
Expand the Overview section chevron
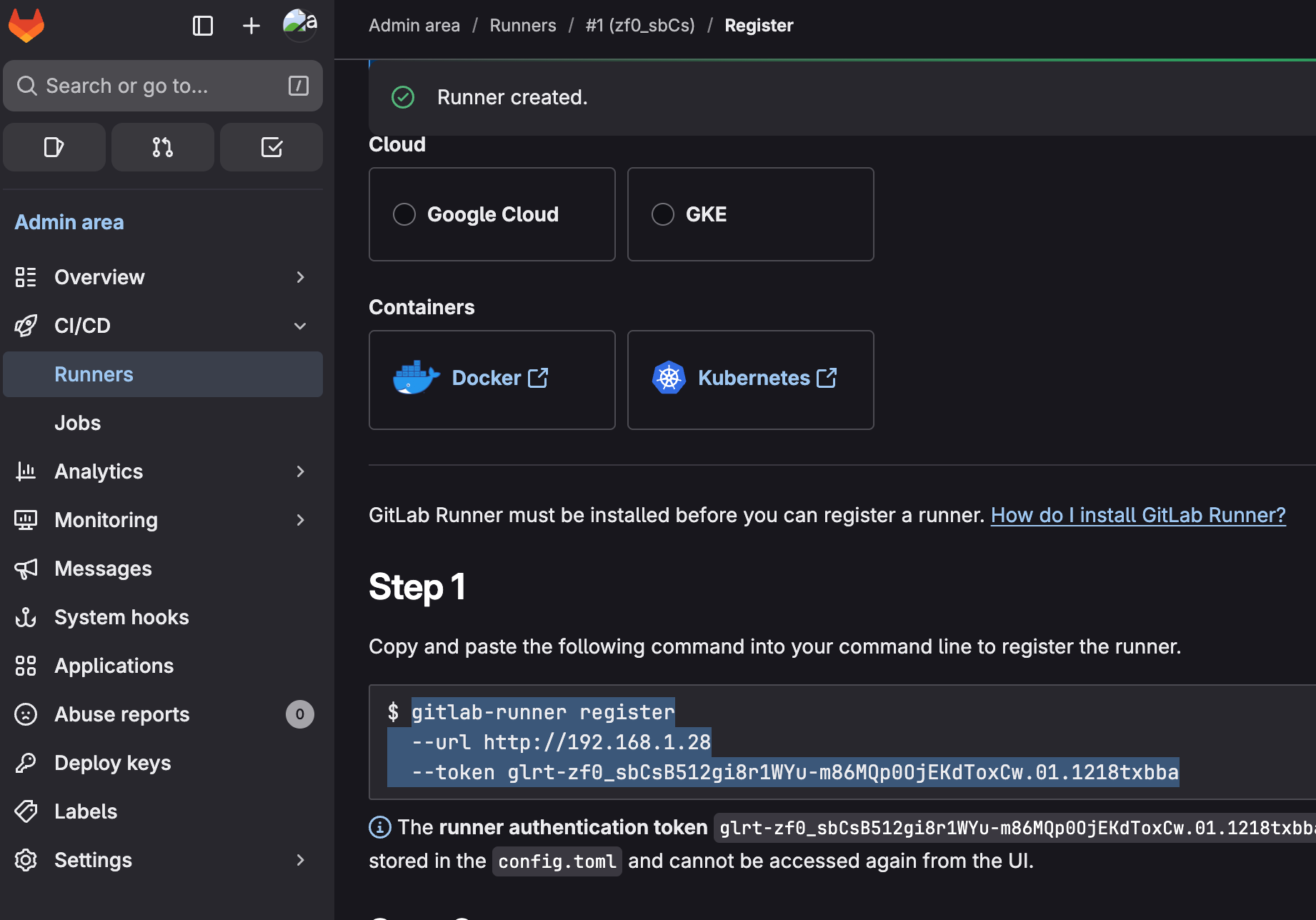click(300, 277)
